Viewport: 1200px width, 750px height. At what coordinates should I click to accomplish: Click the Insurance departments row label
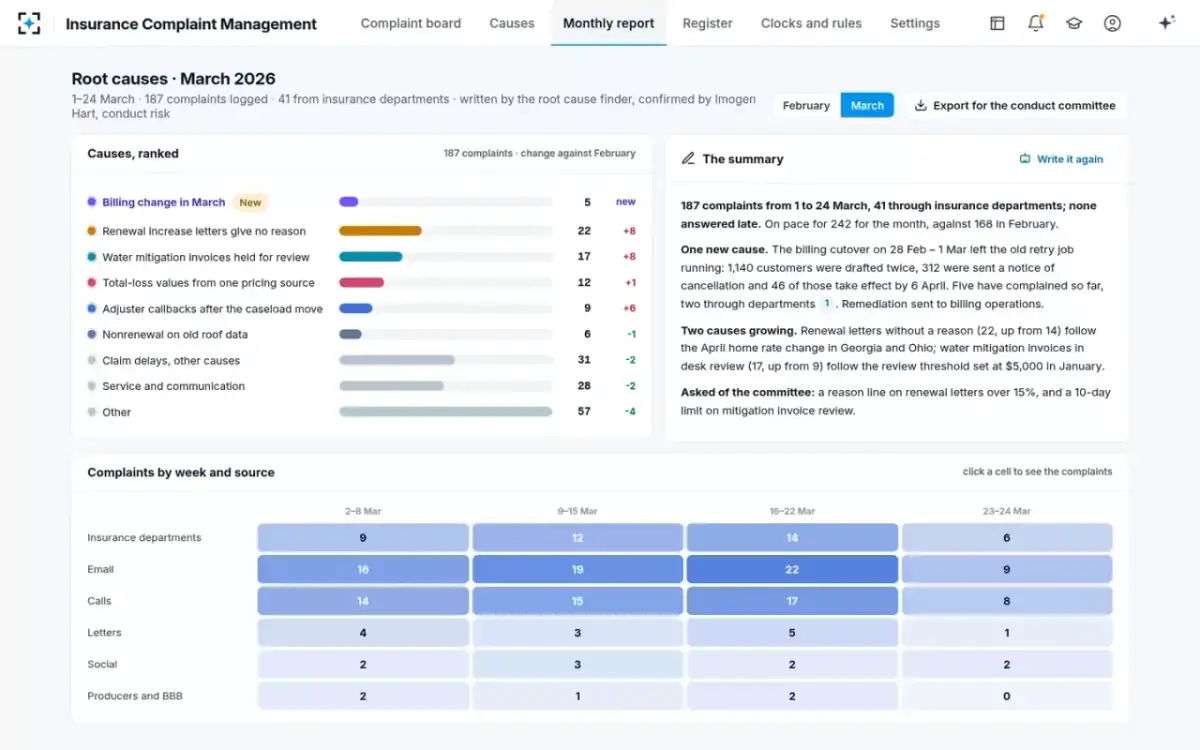pyautogui.click(x=144, y=538)
